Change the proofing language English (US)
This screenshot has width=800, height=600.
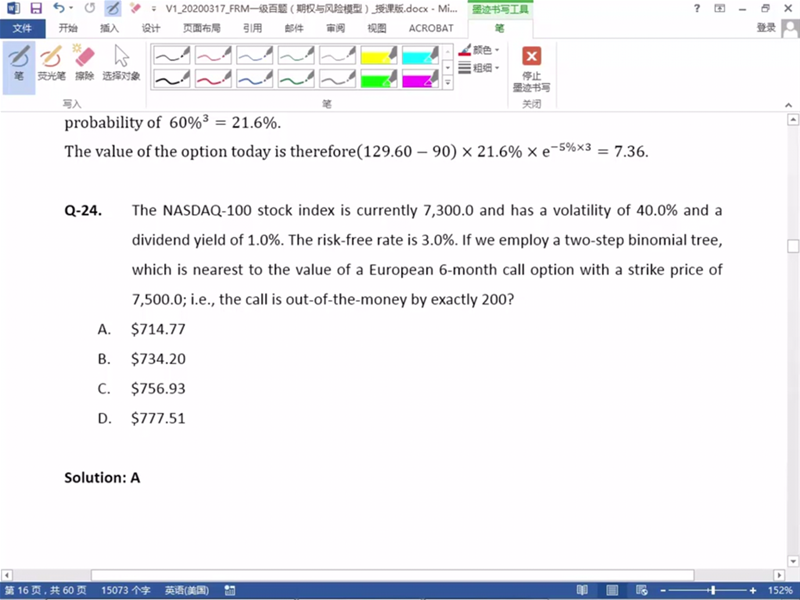pyautogui.click(x=187, y=590)
